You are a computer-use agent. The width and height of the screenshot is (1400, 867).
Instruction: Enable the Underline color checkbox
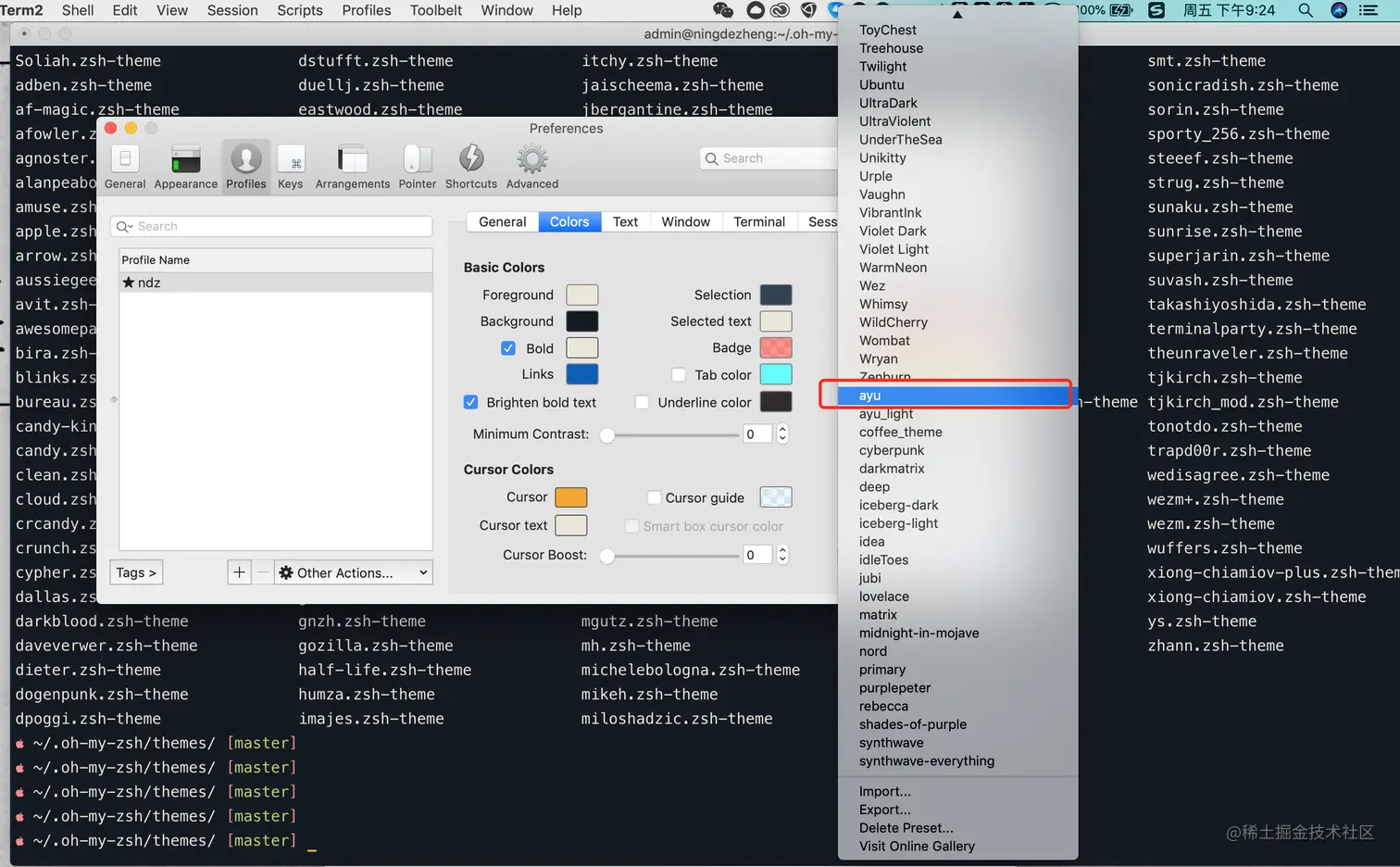642,402
